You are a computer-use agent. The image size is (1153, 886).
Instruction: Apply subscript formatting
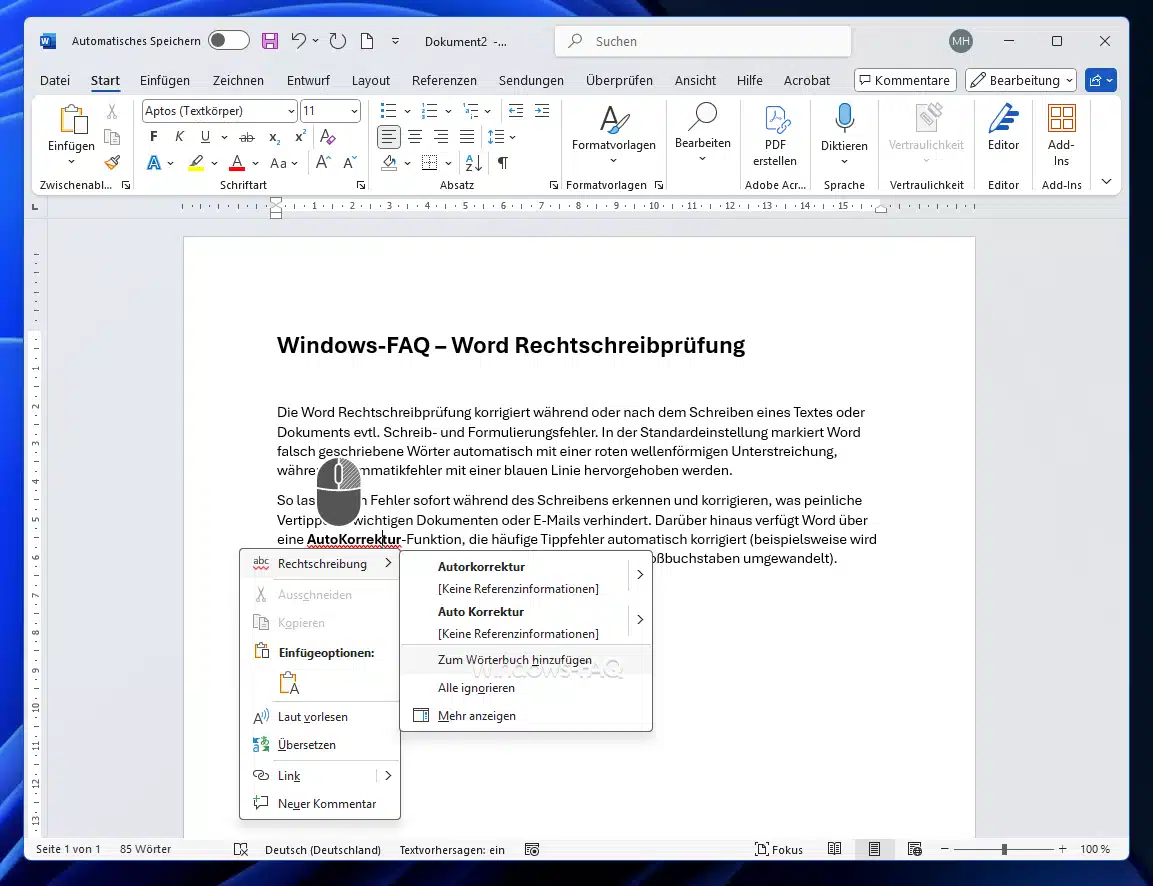click(x=274, y=137)
